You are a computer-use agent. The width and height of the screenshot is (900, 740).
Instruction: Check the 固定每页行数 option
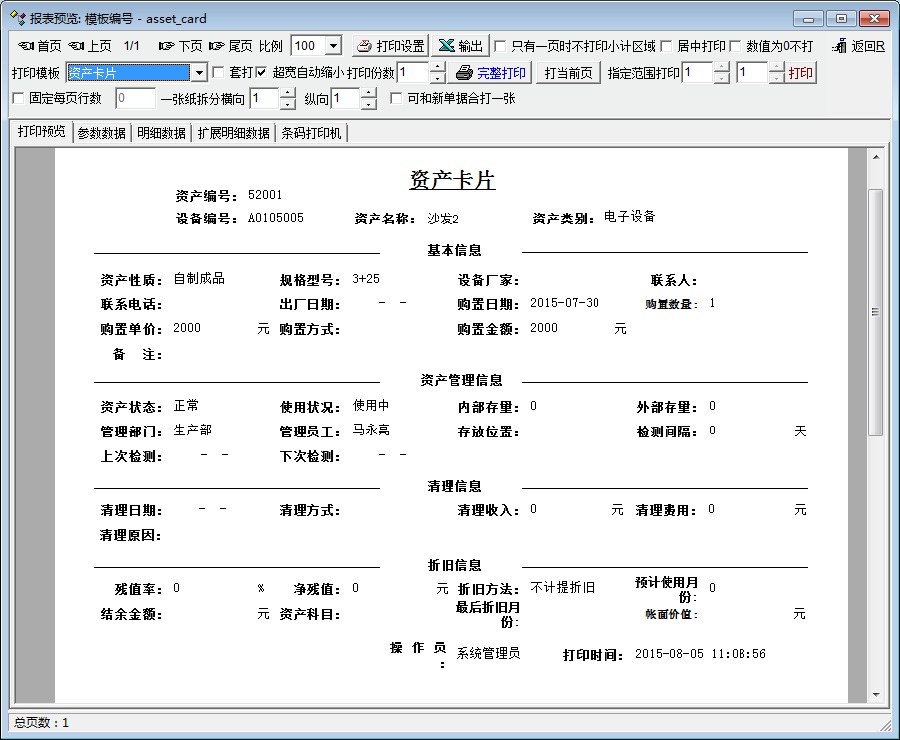click(18, 99)
